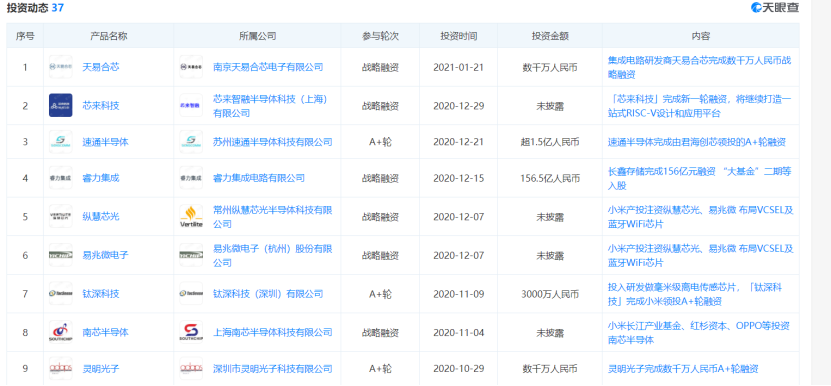Open 睿力集成 product link
Image resolution: width=831 pixels, height=386 pixels.
point(101,178)
